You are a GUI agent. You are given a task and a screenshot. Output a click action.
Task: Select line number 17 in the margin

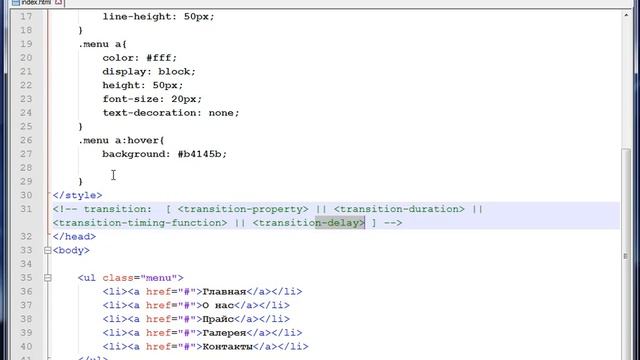(26, 17)
